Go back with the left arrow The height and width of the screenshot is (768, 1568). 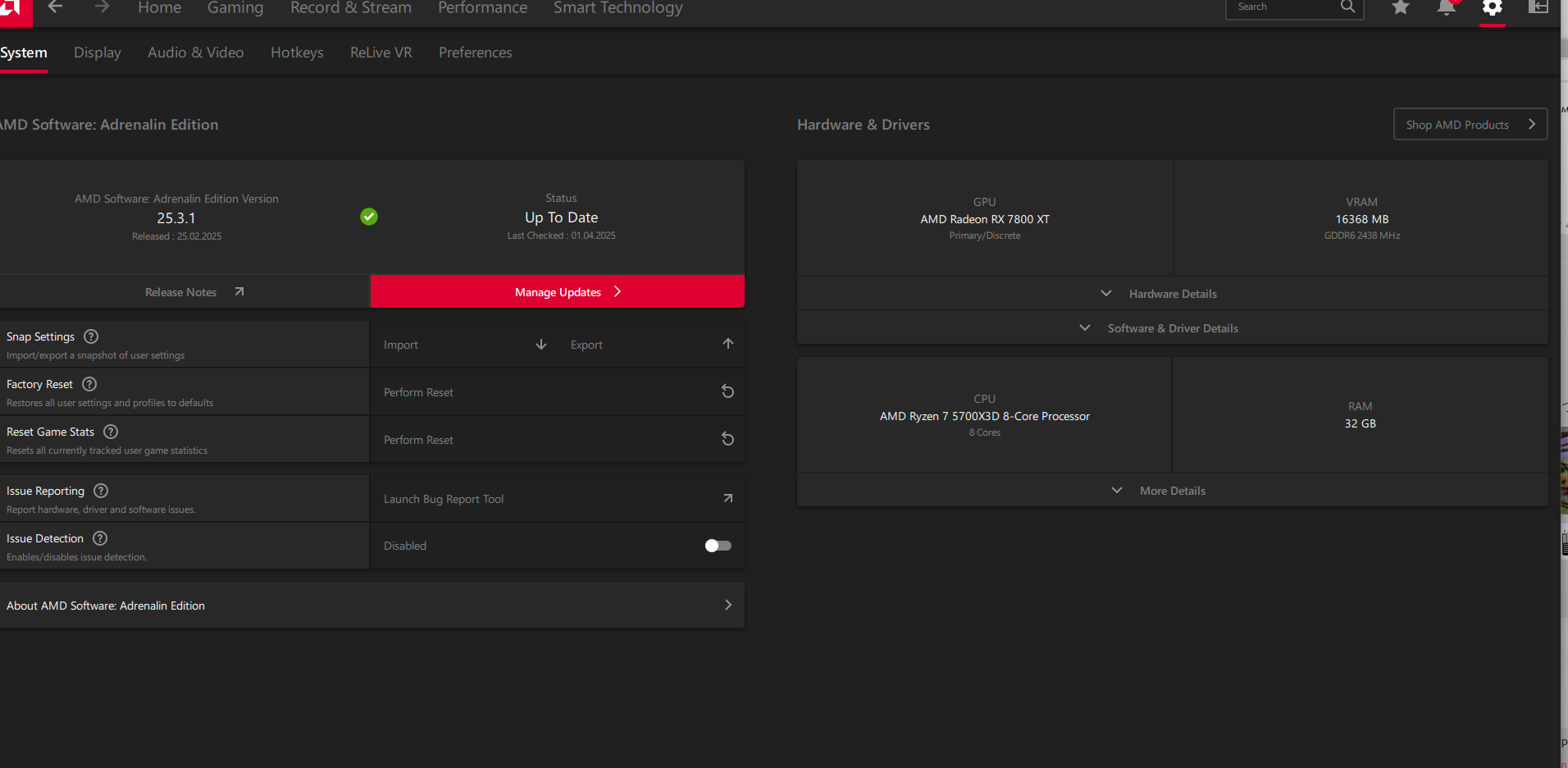(x=55, y=7)
